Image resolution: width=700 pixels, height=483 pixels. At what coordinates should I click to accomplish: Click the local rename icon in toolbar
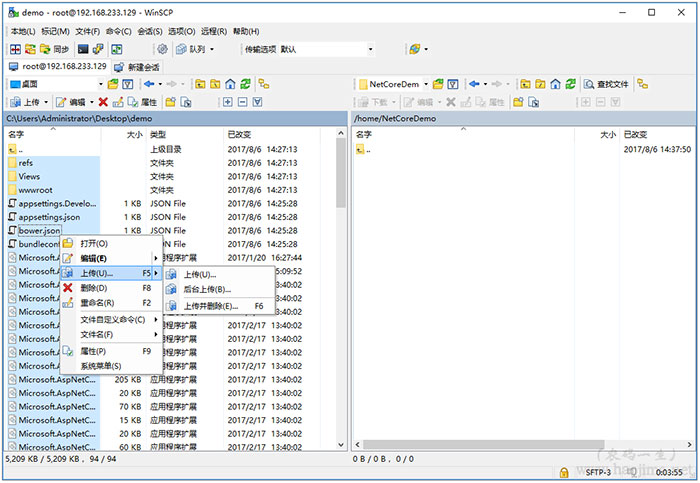[x=118, y=102]
